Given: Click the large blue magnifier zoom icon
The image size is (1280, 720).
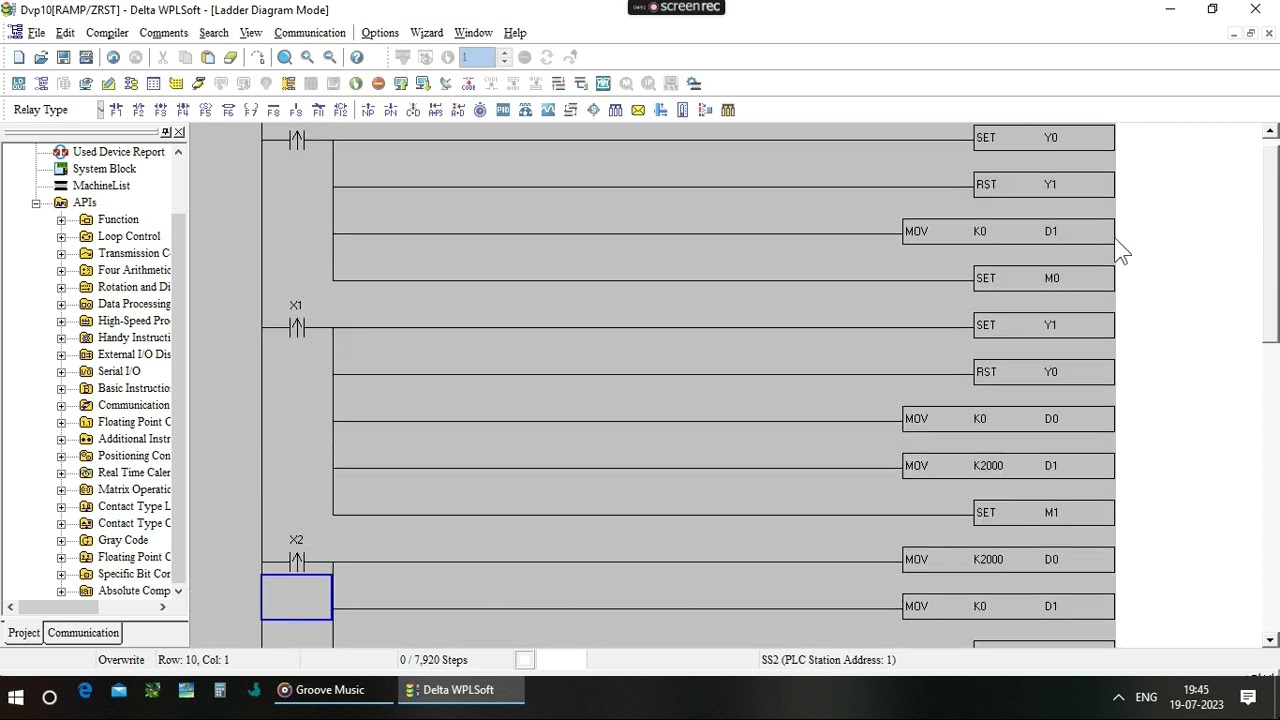Looking at the screenshot, I should 285,58.
